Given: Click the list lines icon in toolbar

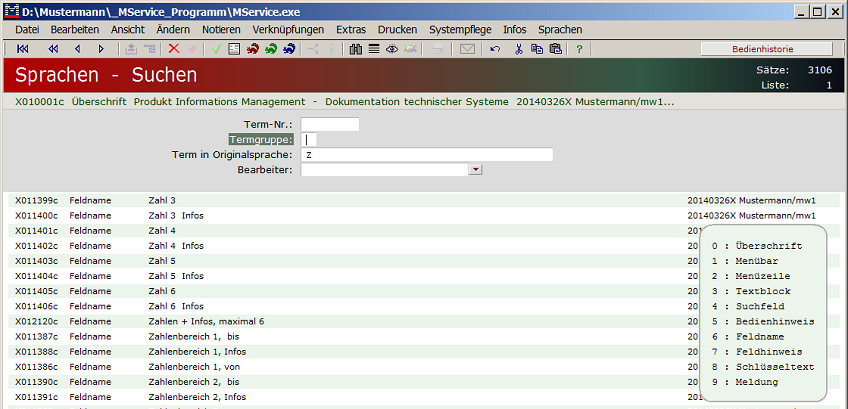Looking at the screenshot, I should 373,49.
